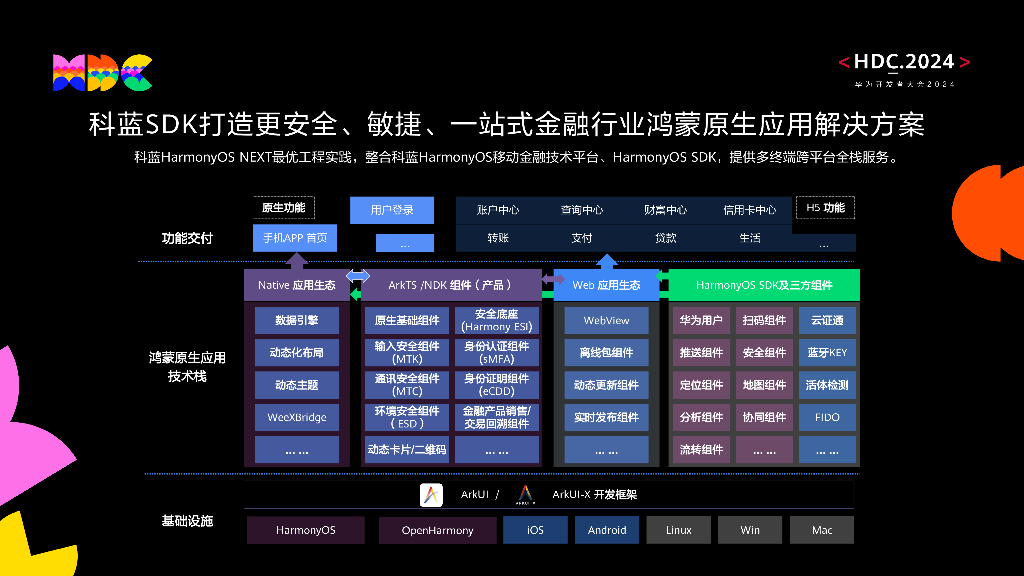The height and width of the screenshot is (576, 1024).
Task: Click the 协同组件 block
Action: pos(764,417)
